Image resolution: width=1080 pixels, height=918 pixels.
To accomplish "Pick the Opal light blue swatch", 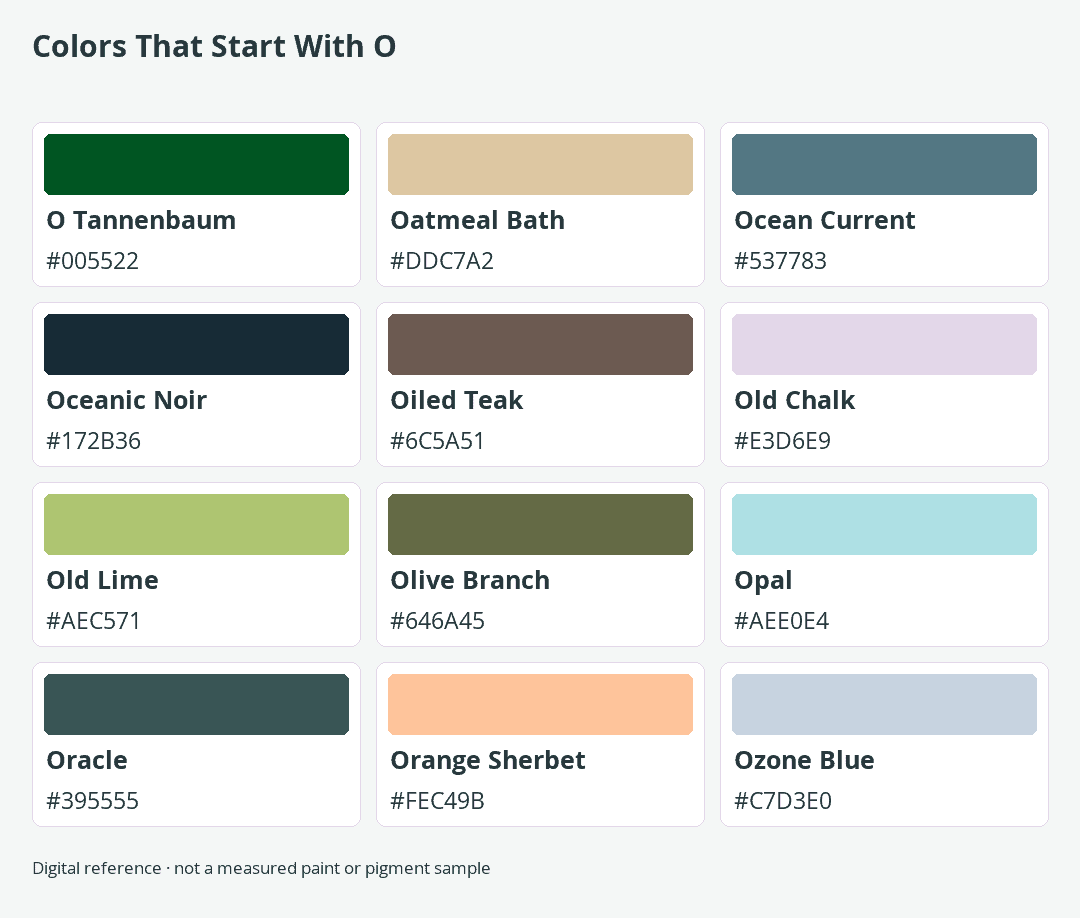I will (884, 524).
